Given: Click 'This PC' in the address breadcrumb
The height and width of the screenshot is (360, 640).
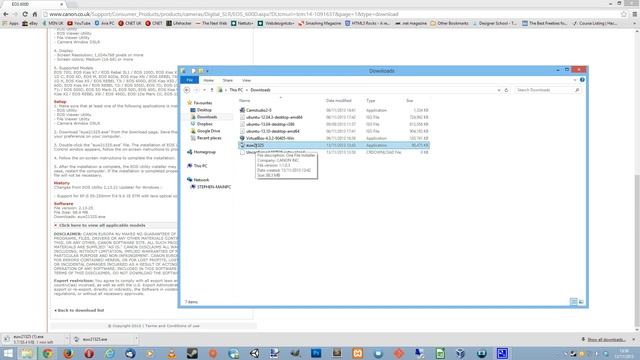Looking at the screenshot, I should tap(236, 90).
